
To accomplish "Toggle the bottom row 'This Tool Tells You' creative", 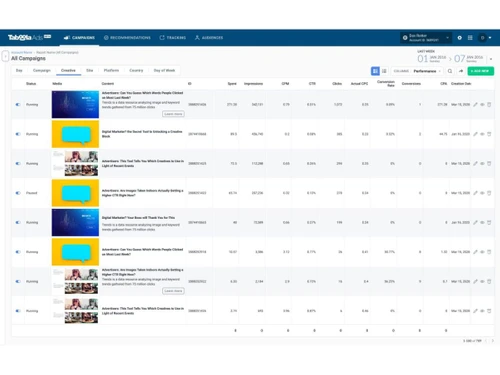I will (x=18, y=311).
